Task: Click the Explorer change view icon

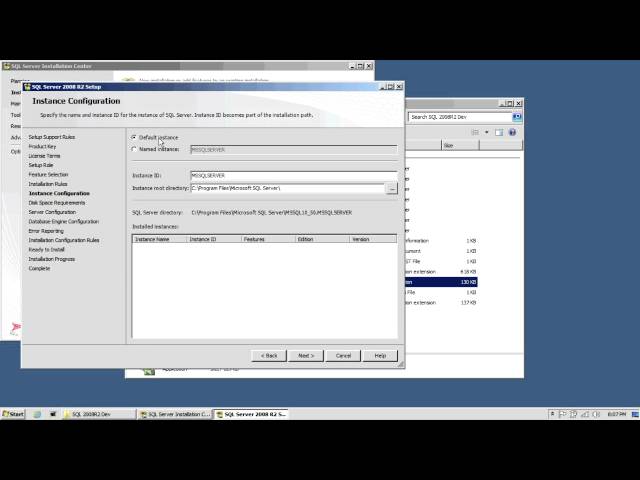Action: pos(475,132)
